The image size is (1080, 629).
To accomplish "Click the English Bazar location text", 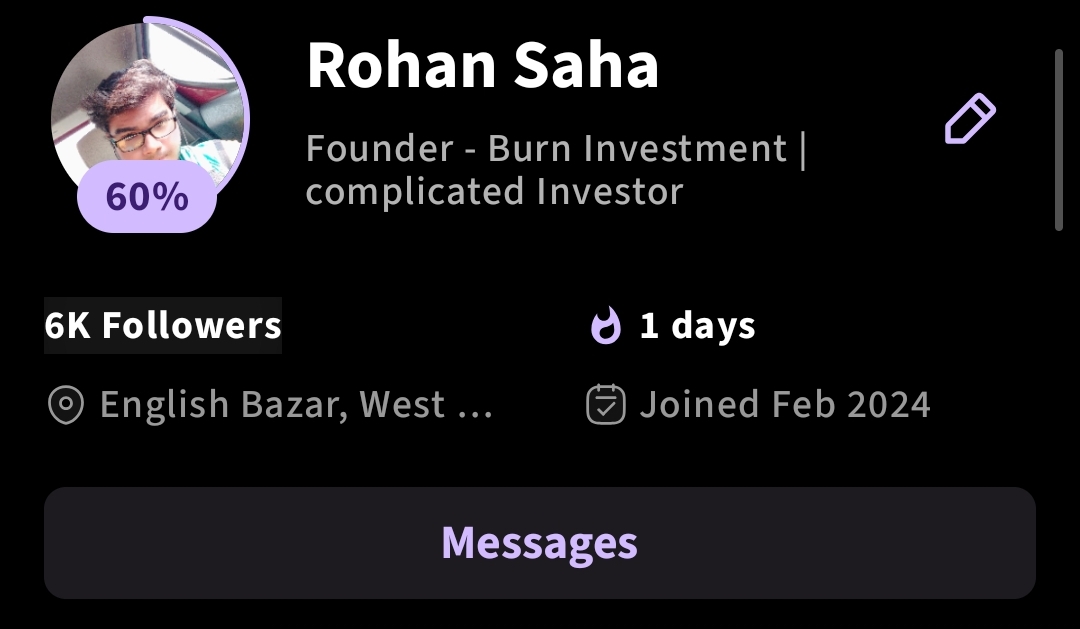I will (x=222, y=405).
